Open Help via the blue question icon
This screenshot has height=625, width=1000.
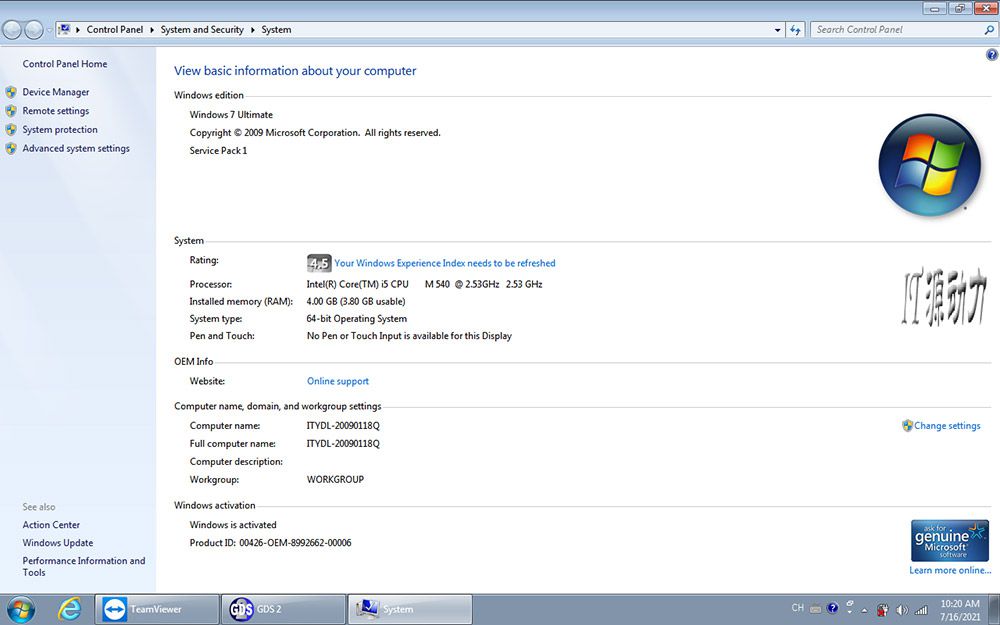click(992, 55)
